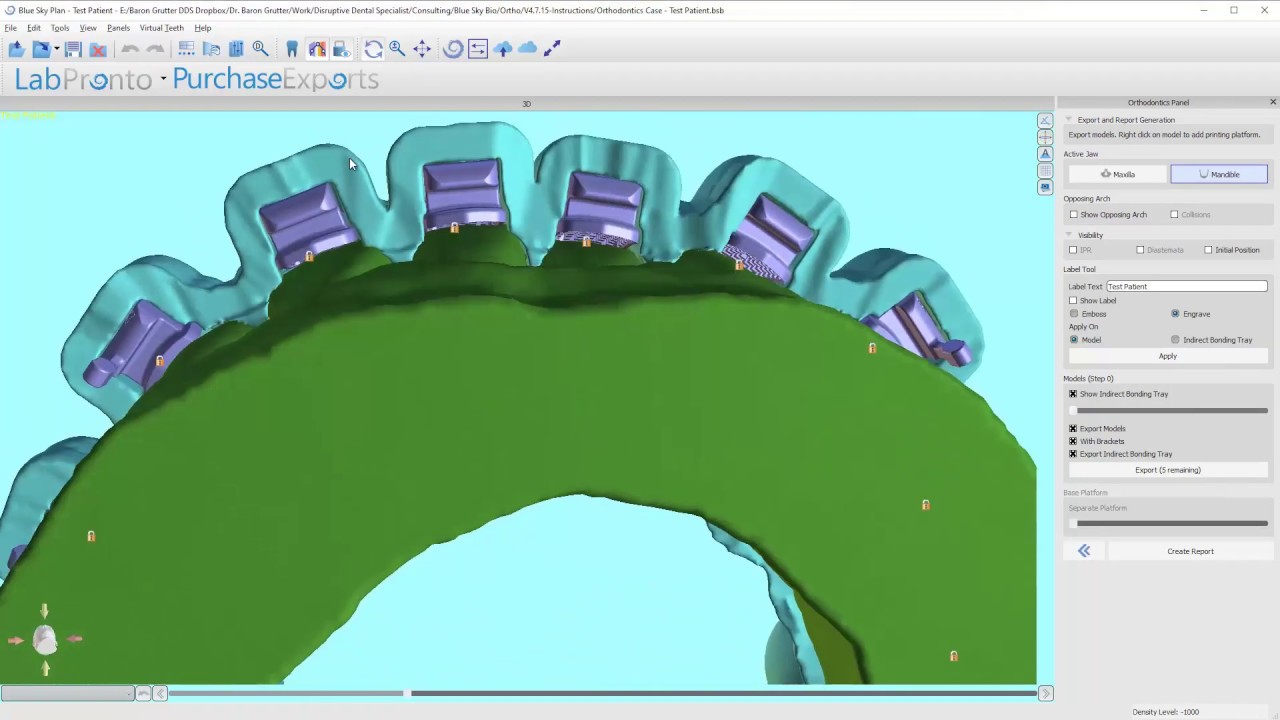
Task: Open the File menu
Action: pos(10,28)
